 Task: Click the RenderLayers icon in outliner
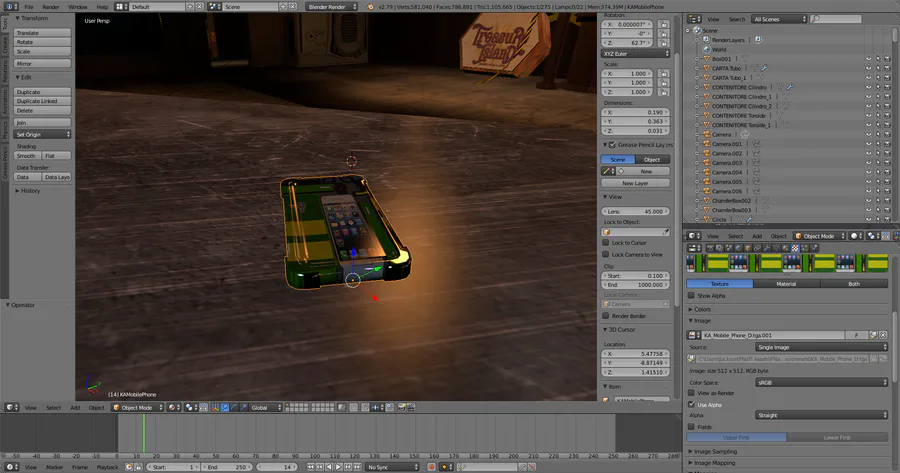point(707,40)
